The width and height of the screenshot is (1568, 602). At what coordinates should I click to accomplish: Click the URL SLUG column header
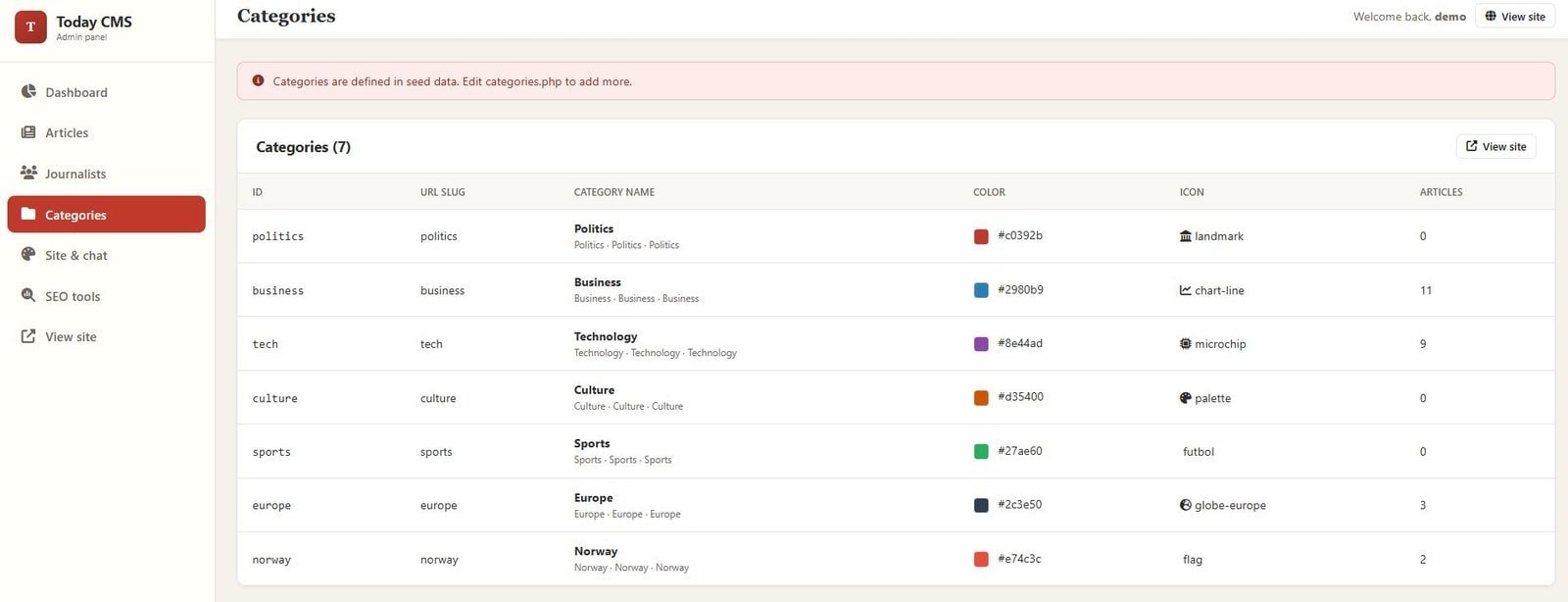click(x=443, y=192)
